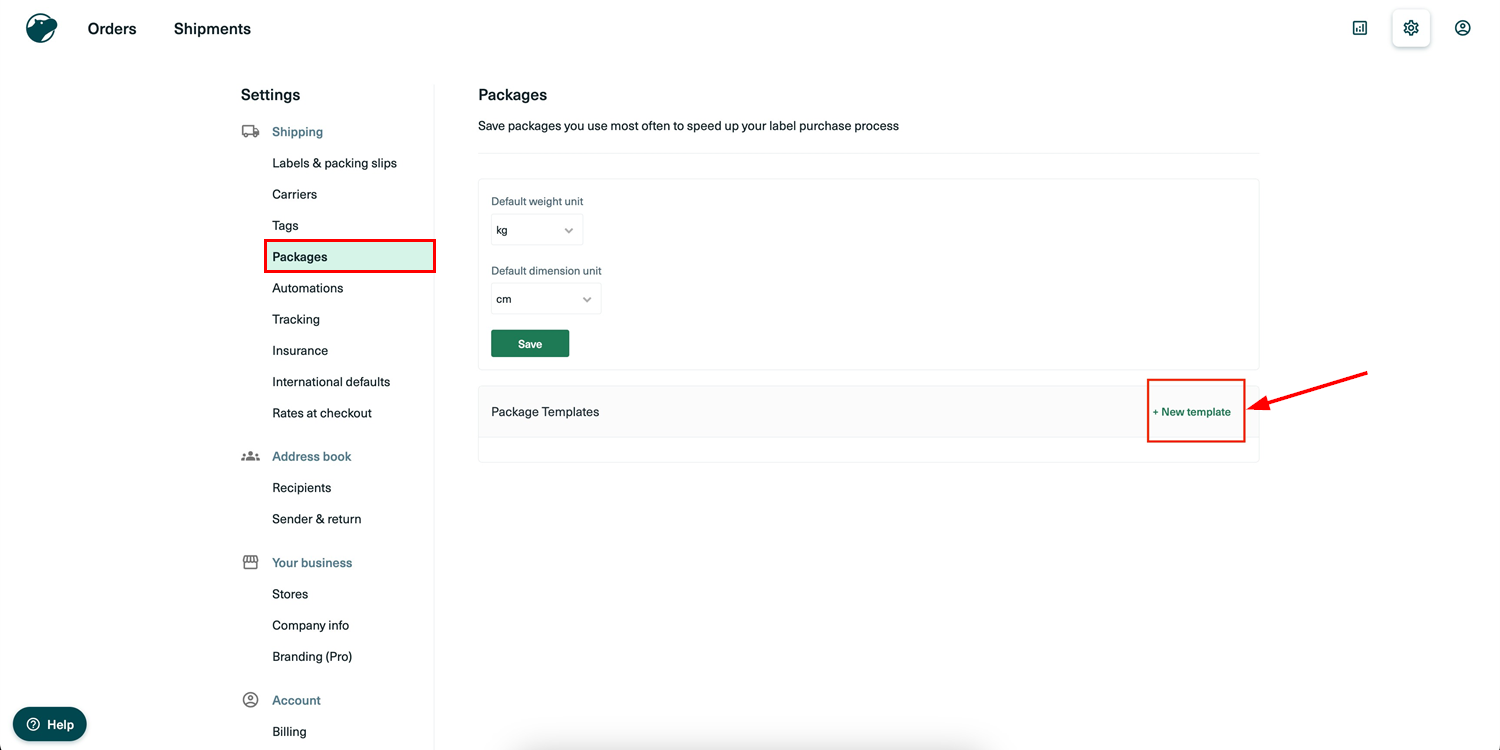
Task: Click the Shipping truck icon
Action: tap(250, 132)
